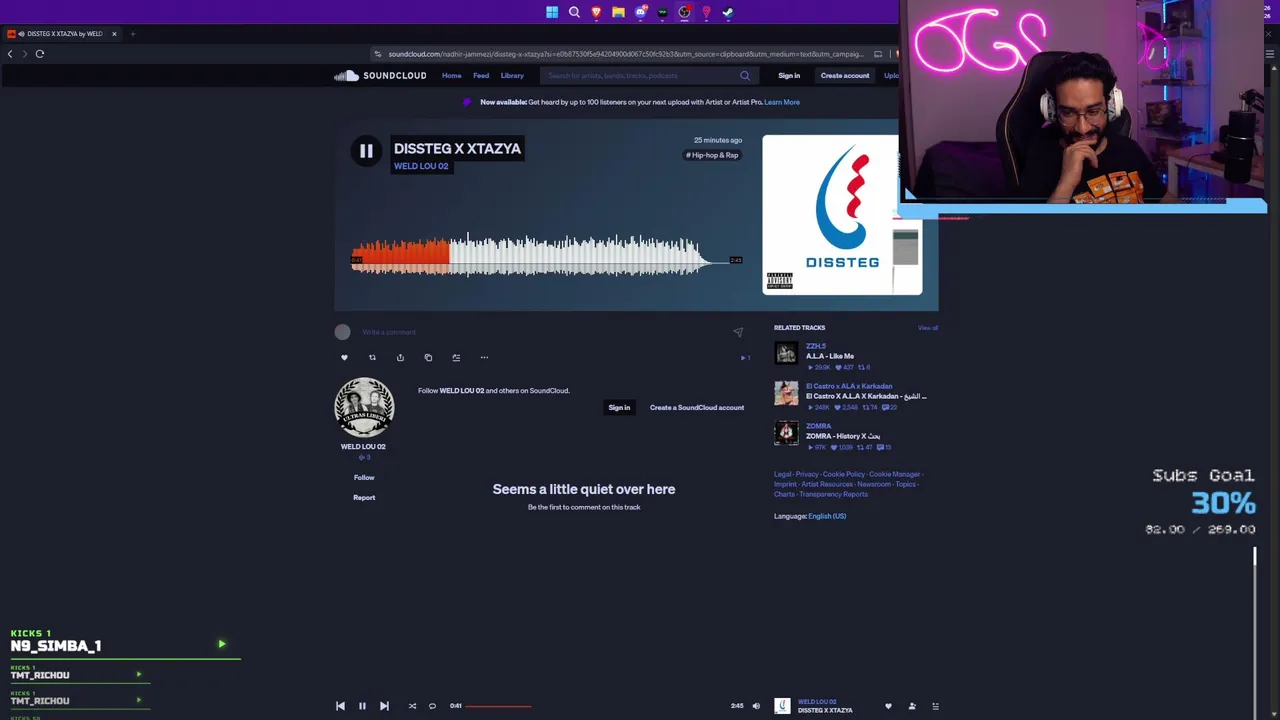Pause playback in bottom player bar
Screen dimensions: 1280x720
pos(362,706)
